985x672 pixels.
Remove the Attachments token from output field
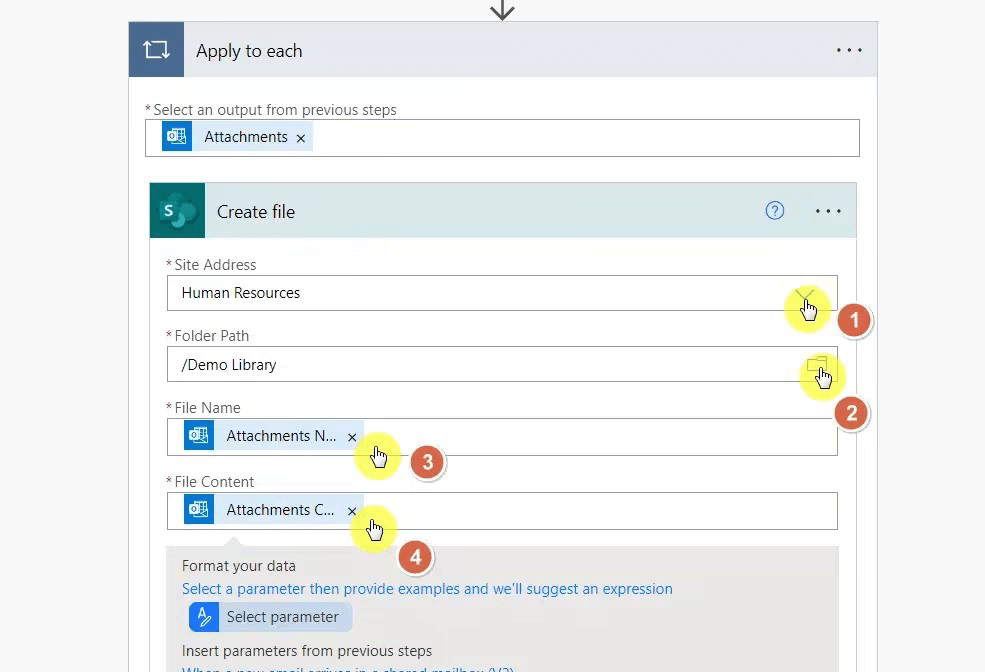(300, 138)
